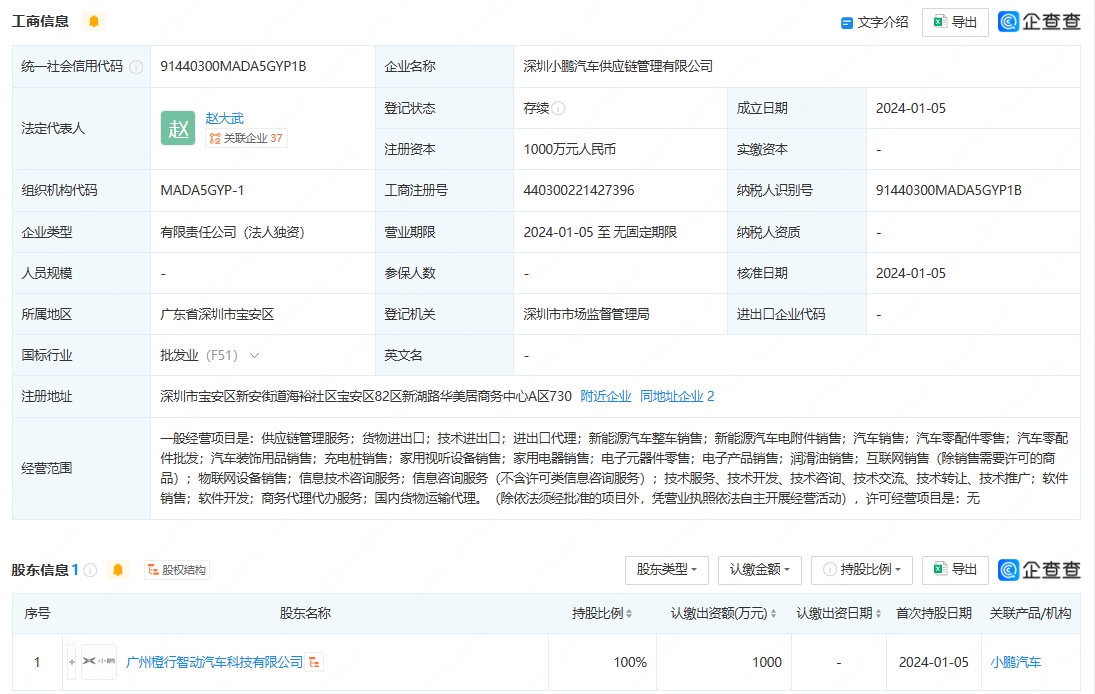Select 100% shareholding cell
Viewport: 1095px width, 694px height.
tap(630, 663)
